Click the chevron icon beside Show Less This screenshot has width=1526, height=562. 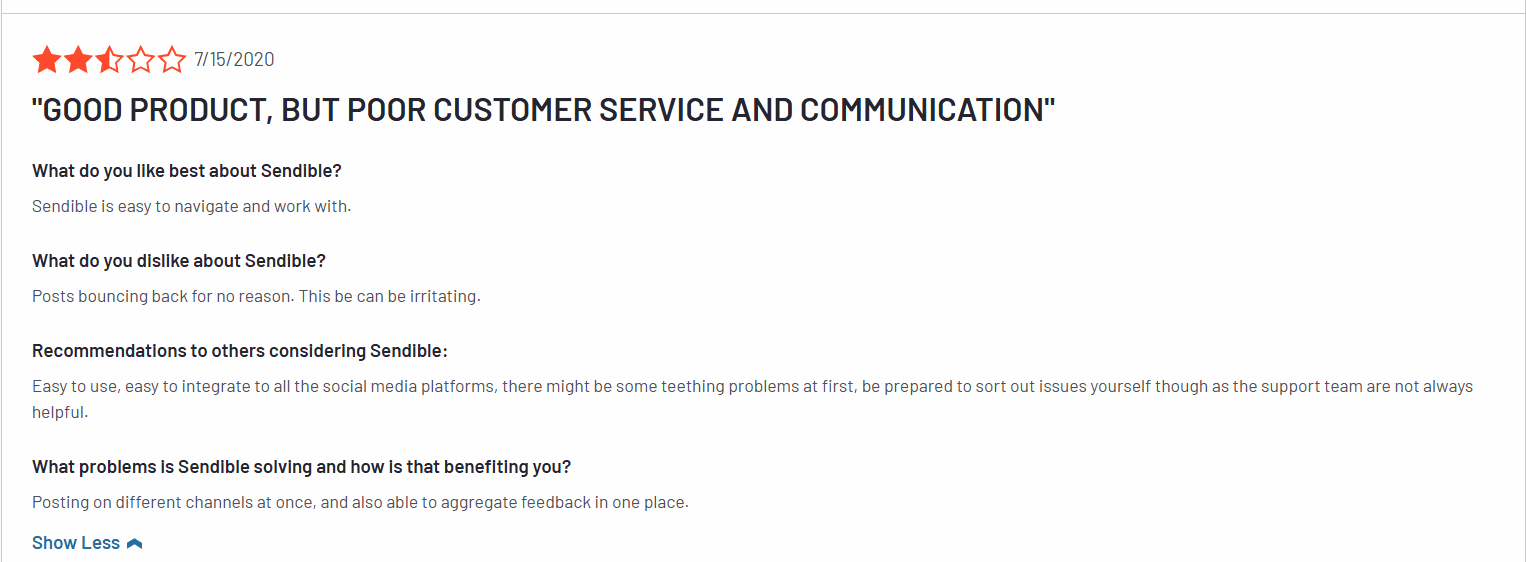pos(135,543)
